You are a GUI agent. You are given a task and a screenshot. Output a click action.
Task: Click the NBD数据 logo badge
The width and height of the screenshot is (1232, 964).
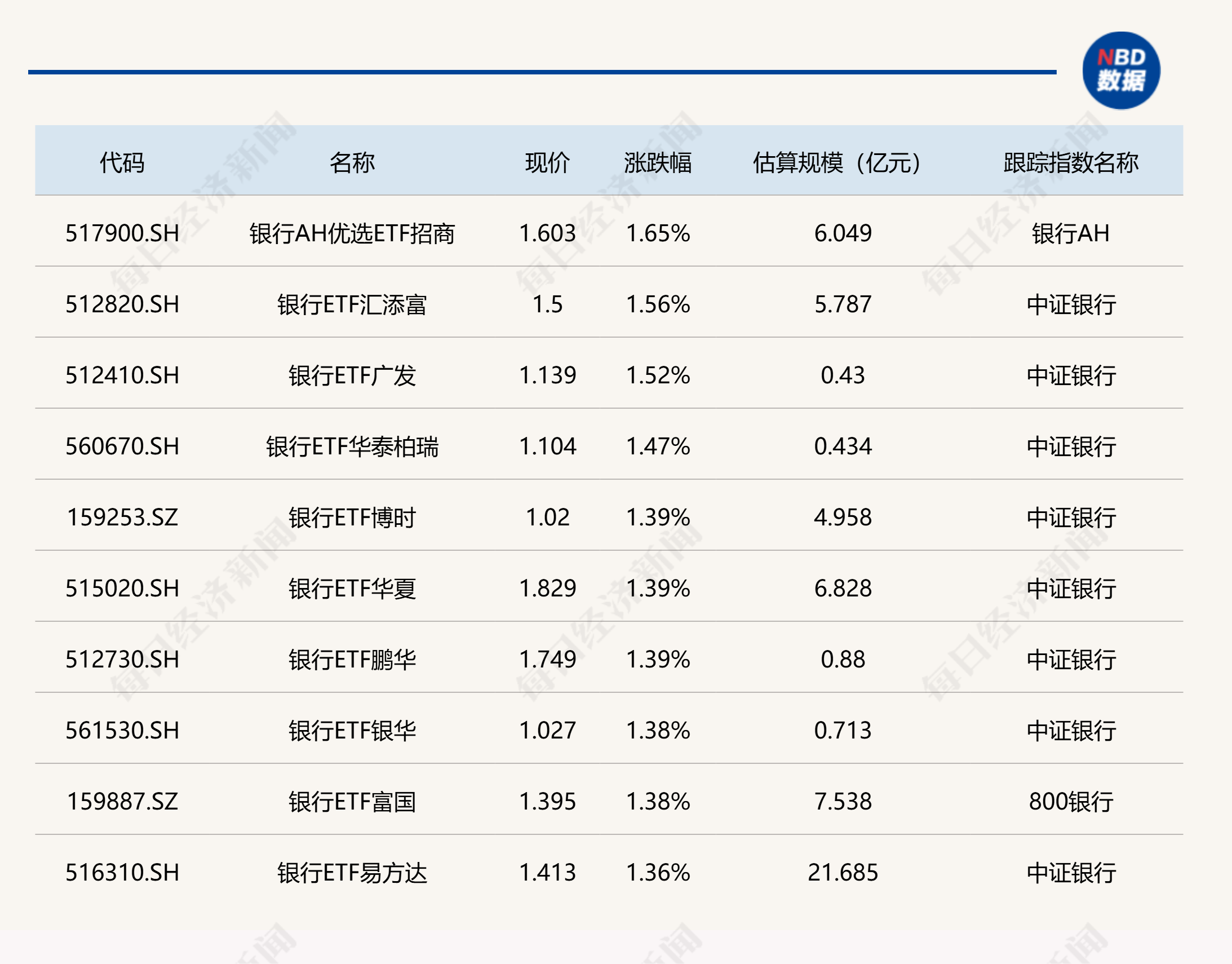[x=1121, y=70]
